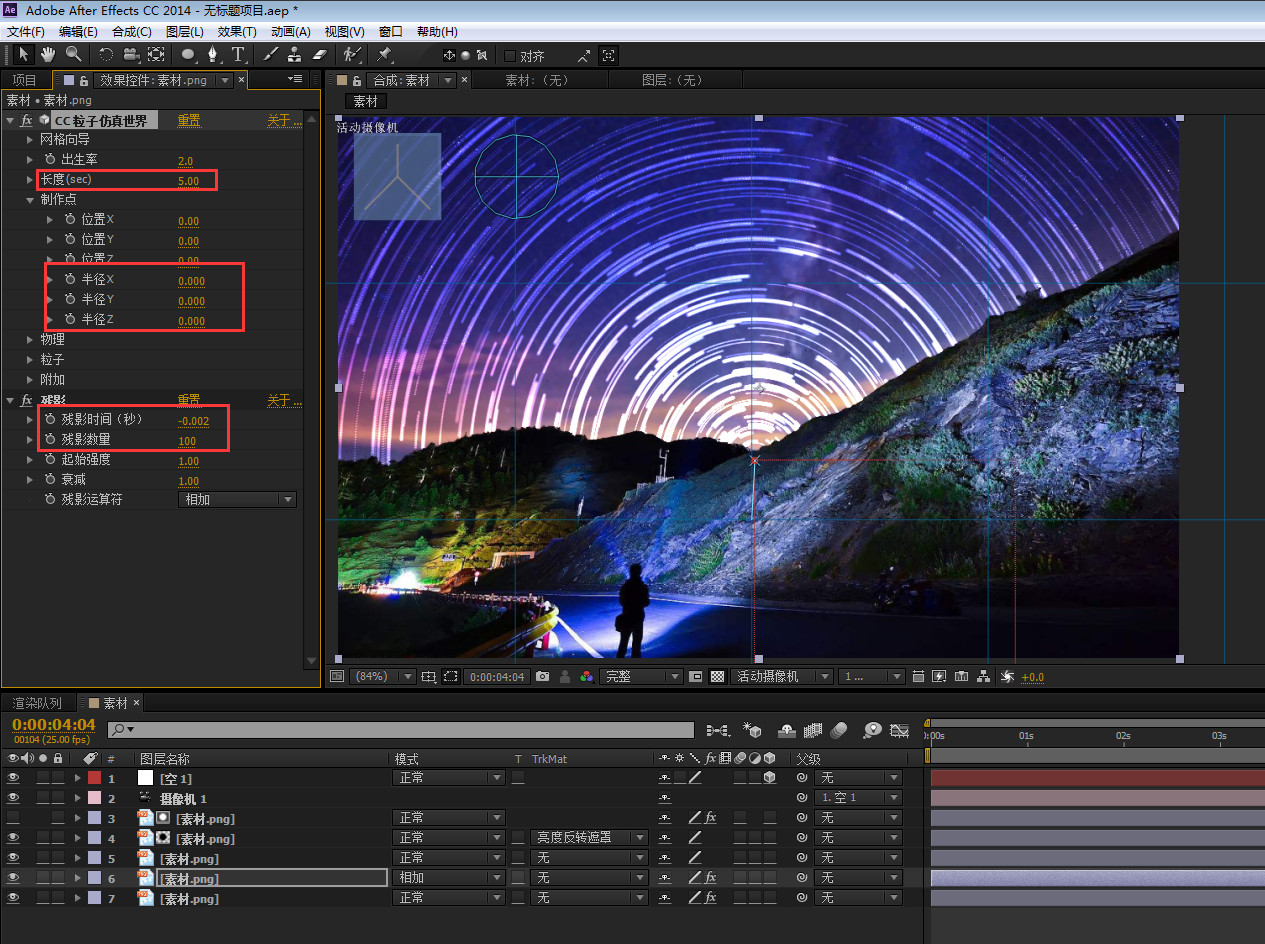Viewport: 1265px width, 944px height.
Task: Select the Zoom magnifier tool
Action: coord(73,54)
